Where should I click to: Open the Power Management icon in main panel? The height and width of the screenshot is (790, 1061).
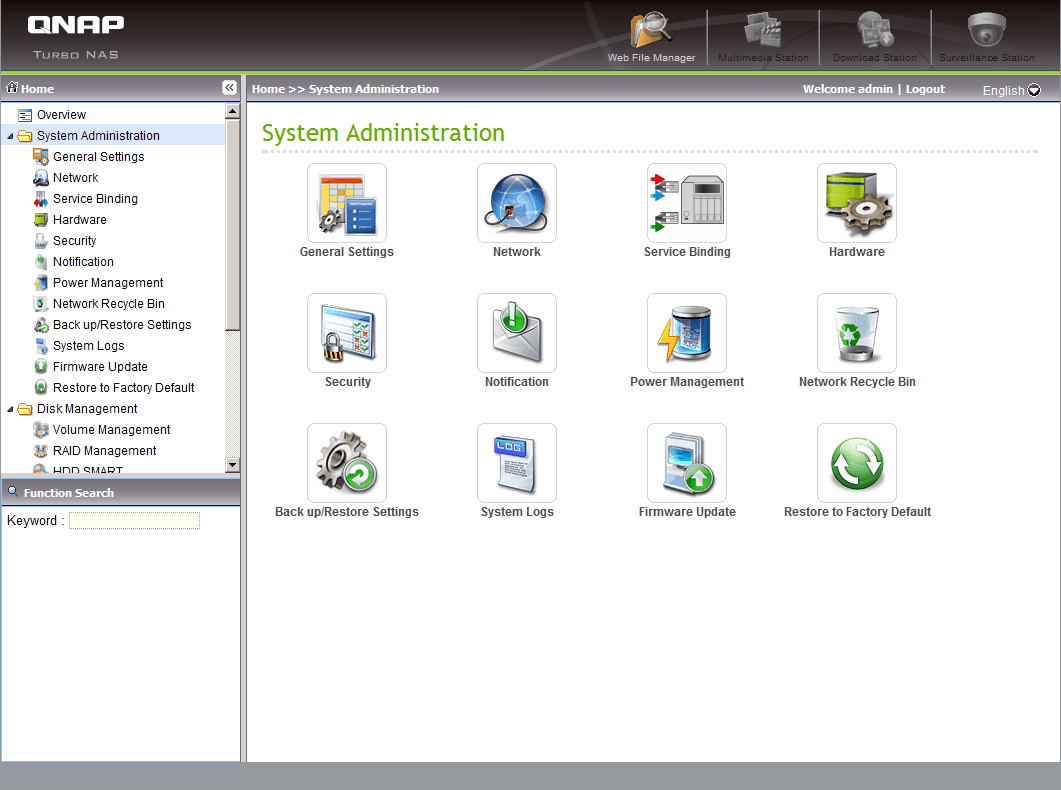pos(687,333)
